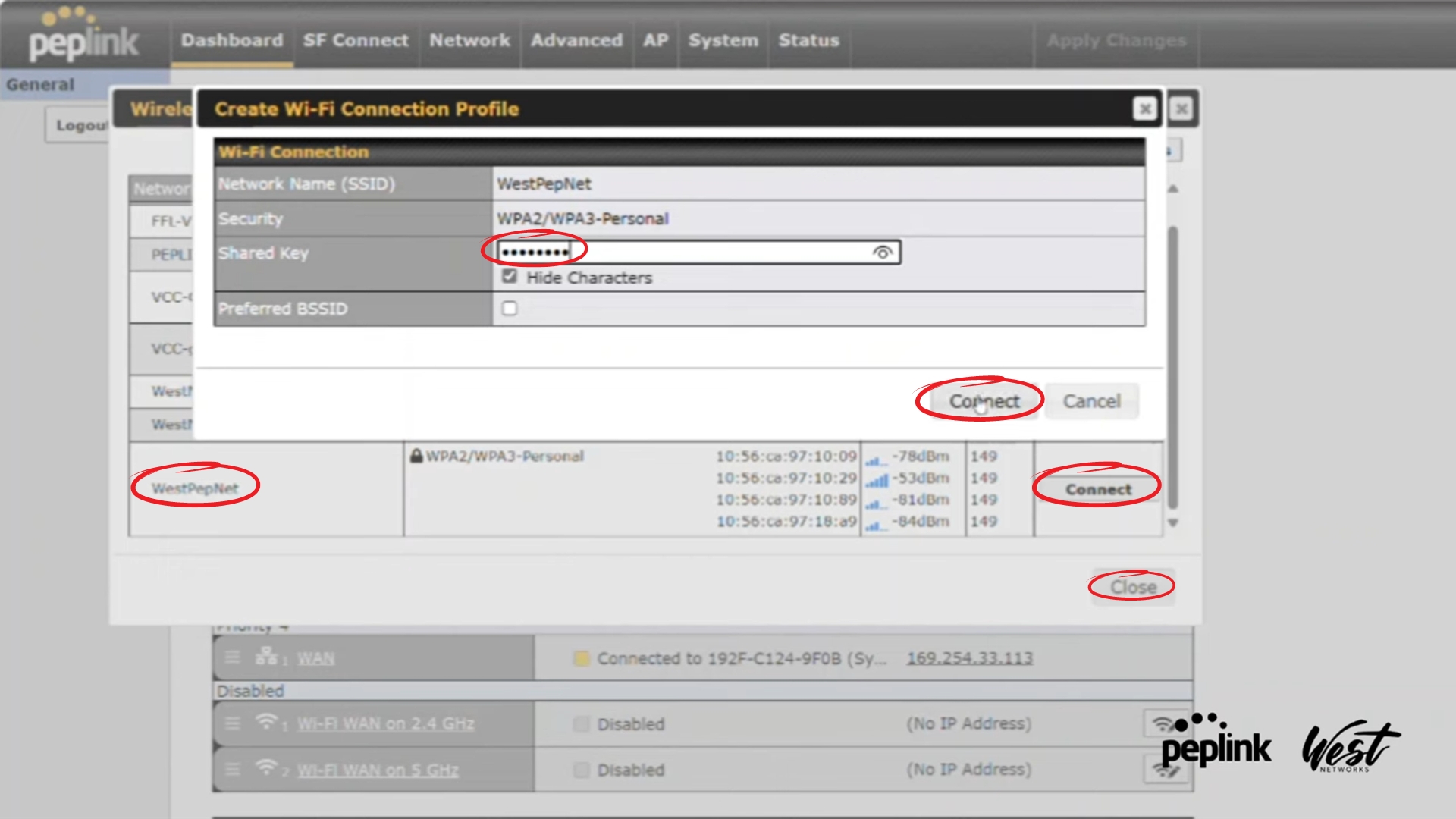Focus the Shared Key password field
The width and height of the screenshot is (1456, 819).
tap(720, 253)
